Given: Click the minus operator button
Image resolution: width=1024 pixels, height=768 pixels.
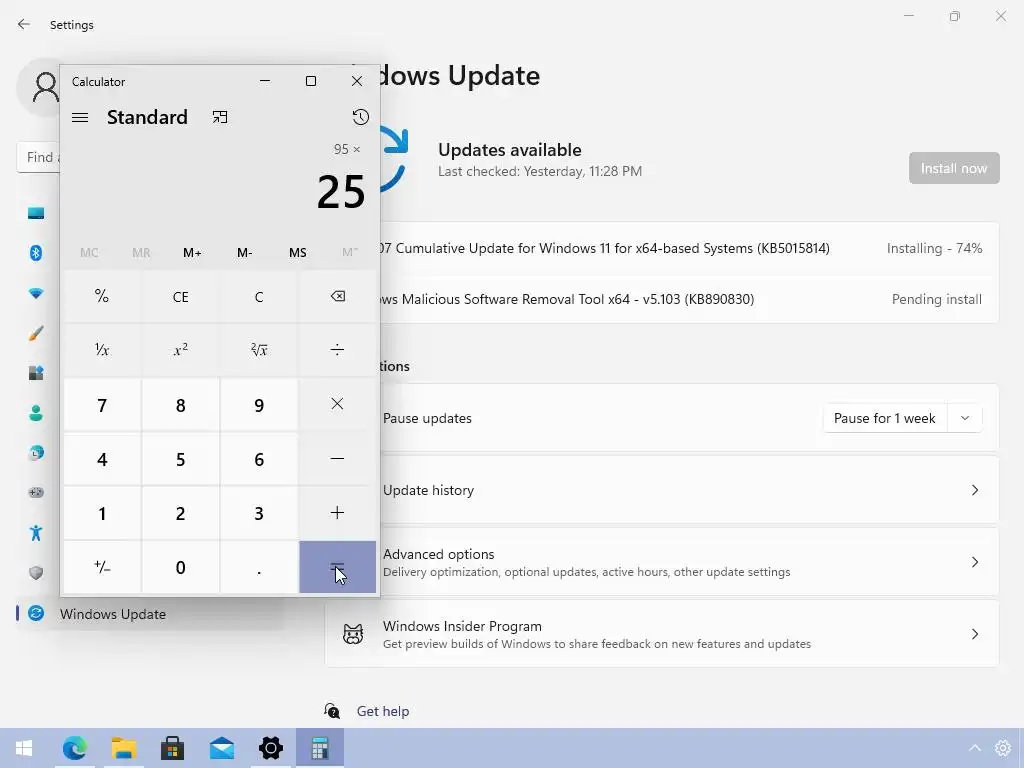Looking at the screenshot, I should tap(337, 458).
